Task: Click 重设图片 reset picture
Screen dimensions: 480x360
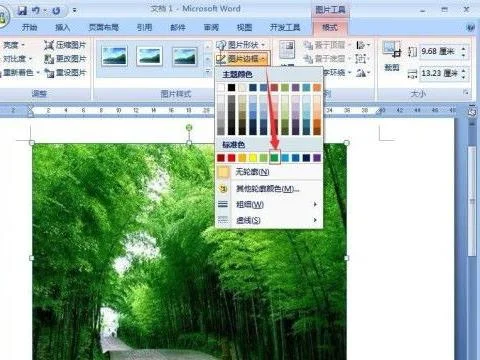Action: pyautogui.click(x=65, y=72)
